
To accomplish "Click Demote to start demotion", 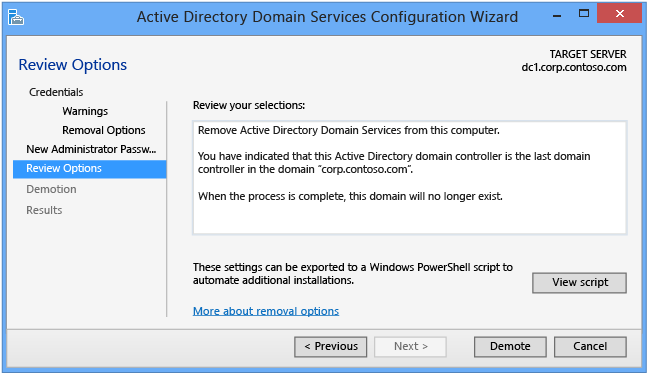I will tap(510, 347).
